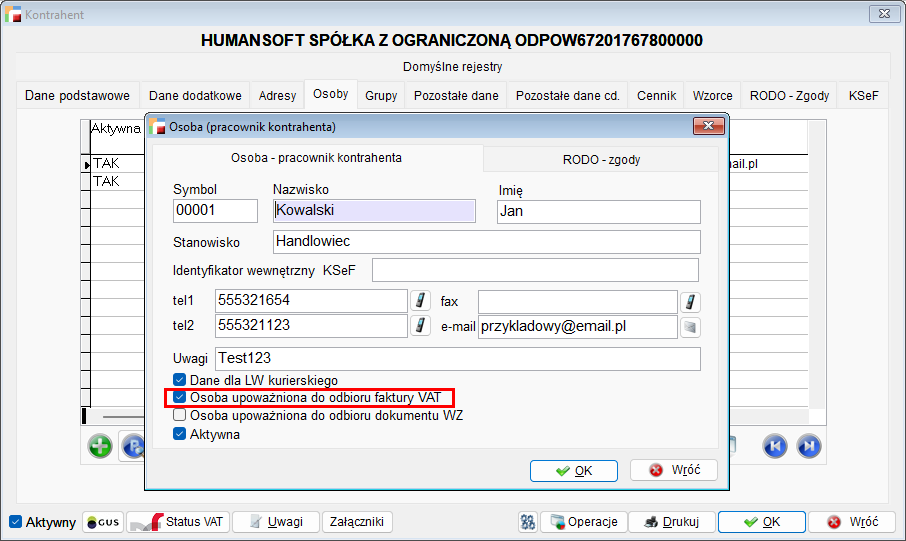Click Wróć in the Osoba dialog

[674, 471]
